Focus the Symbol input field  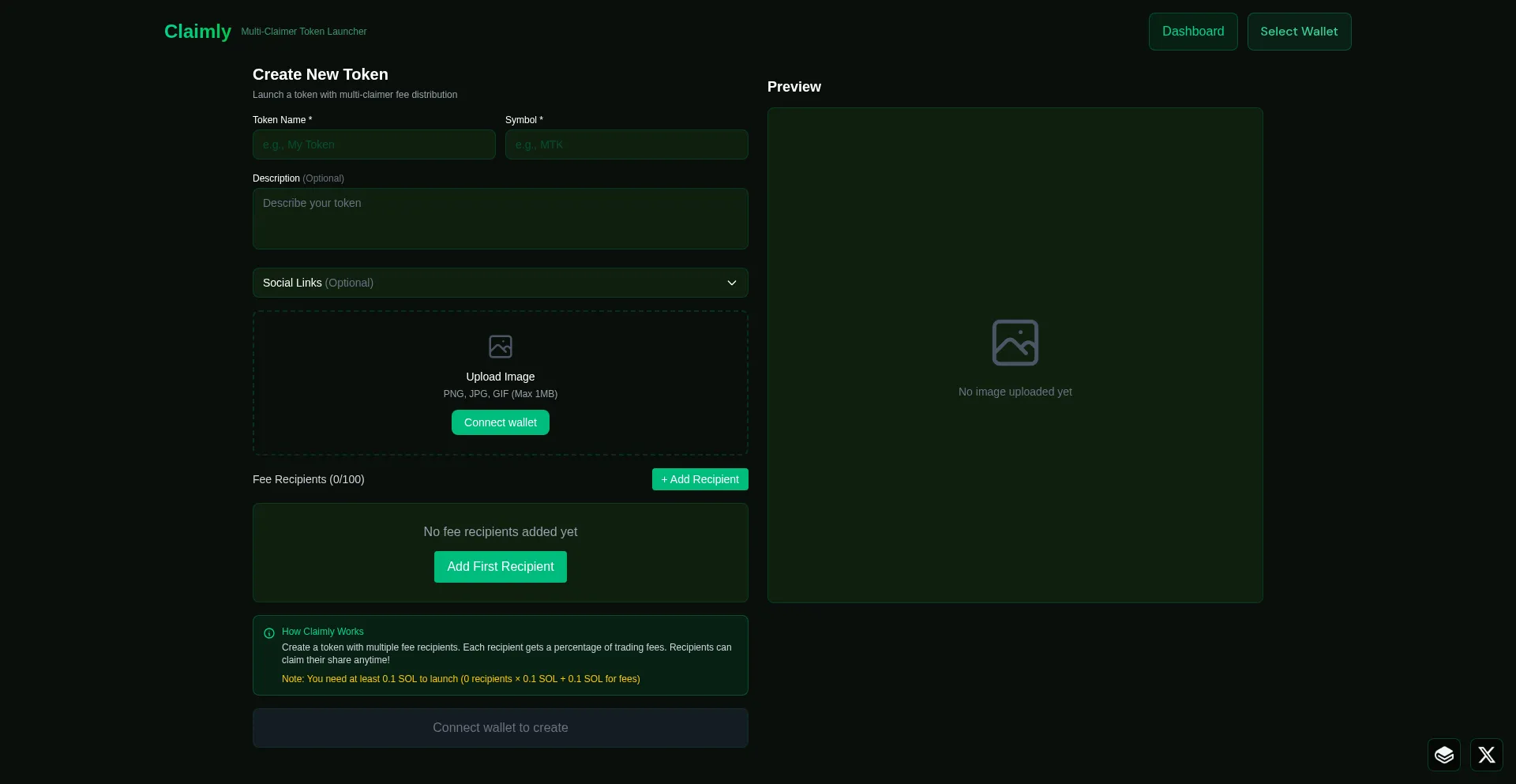click(626, 145)
